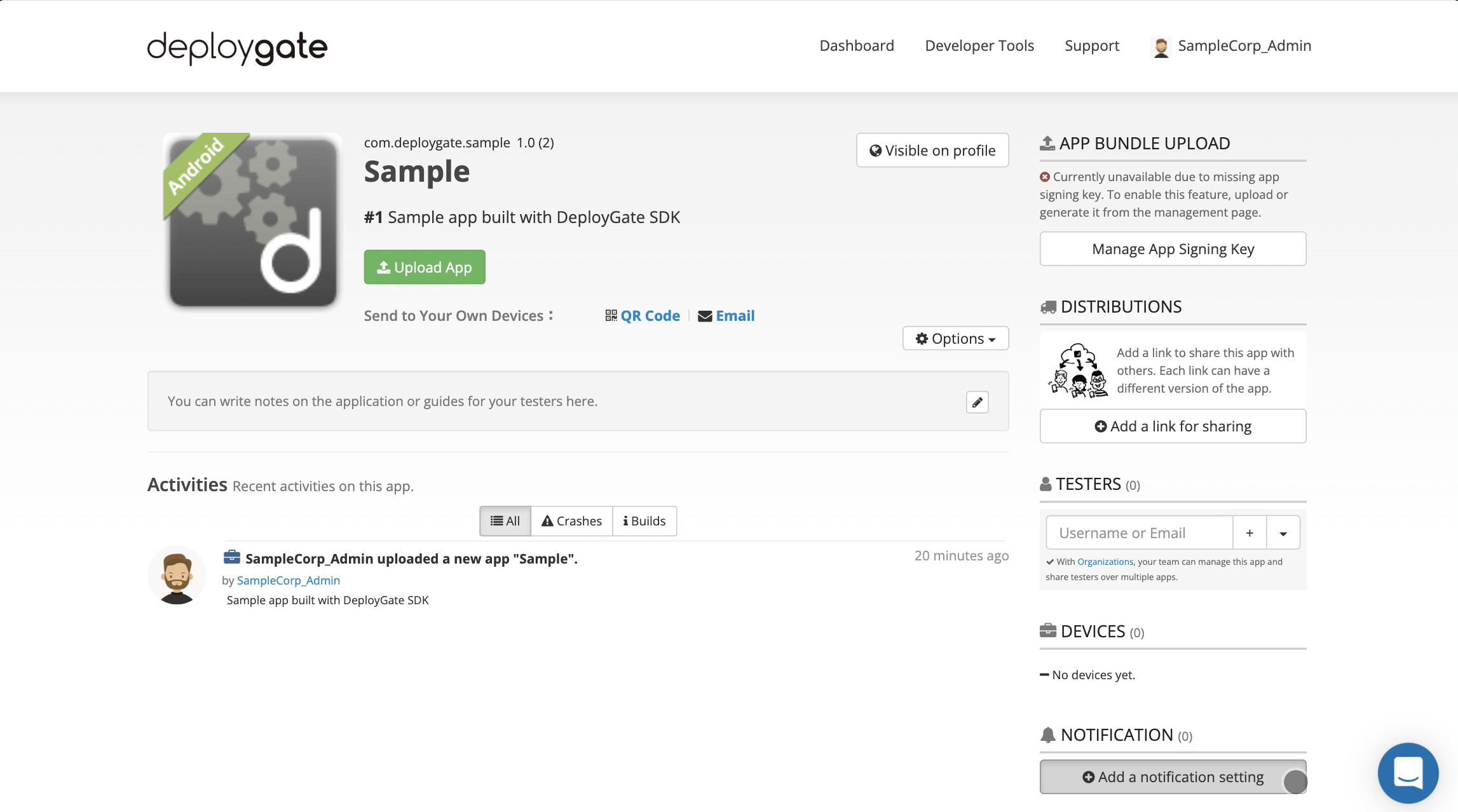Image resolution: width=1458 pixels, height=812 pixels.
Task: Click uploader avatar in activity feed
Action: [177, 576]
